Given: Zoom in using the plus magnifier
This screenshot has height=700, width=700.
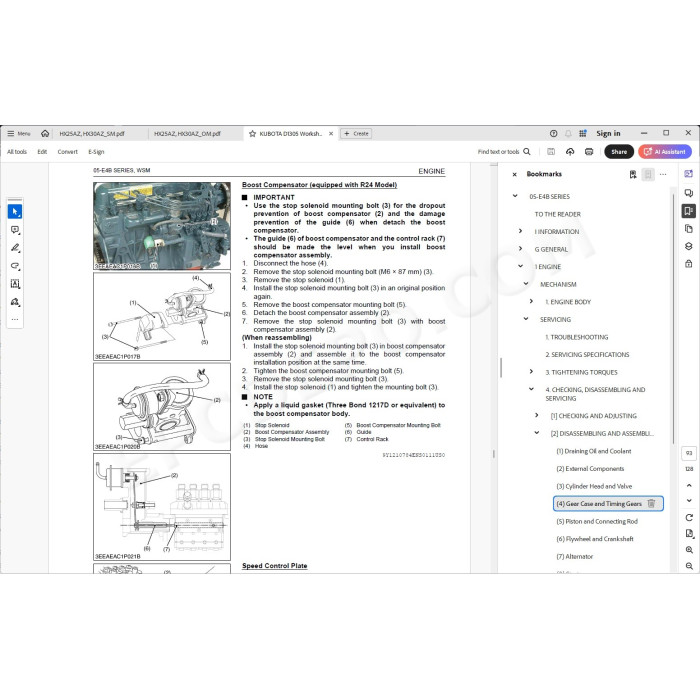Looking at the screenshot, I should (689, 550).
